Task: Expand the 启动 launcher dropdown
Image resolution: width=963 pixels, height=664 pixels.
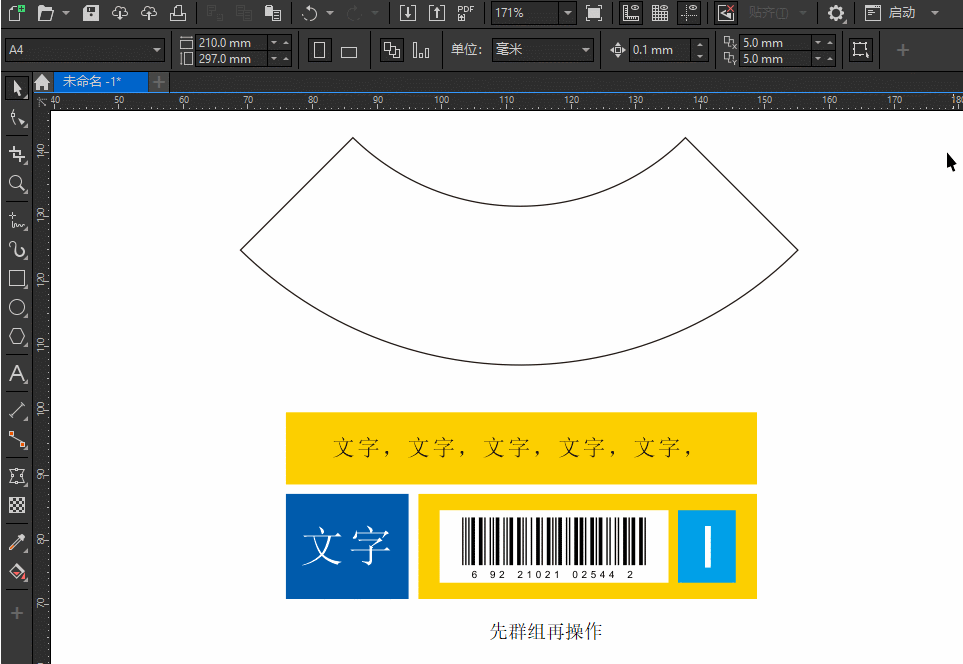Action: (935, 12)
